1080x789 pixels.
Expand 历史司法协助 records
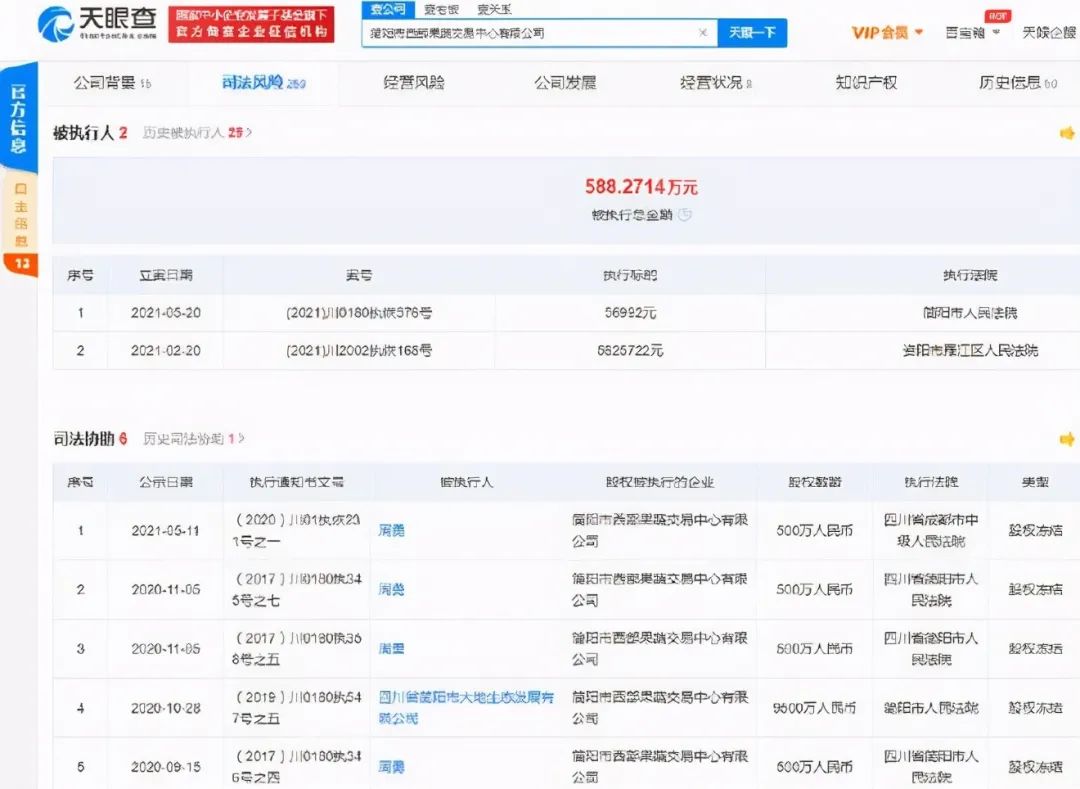pyautogui.click(x=193, y=439)
